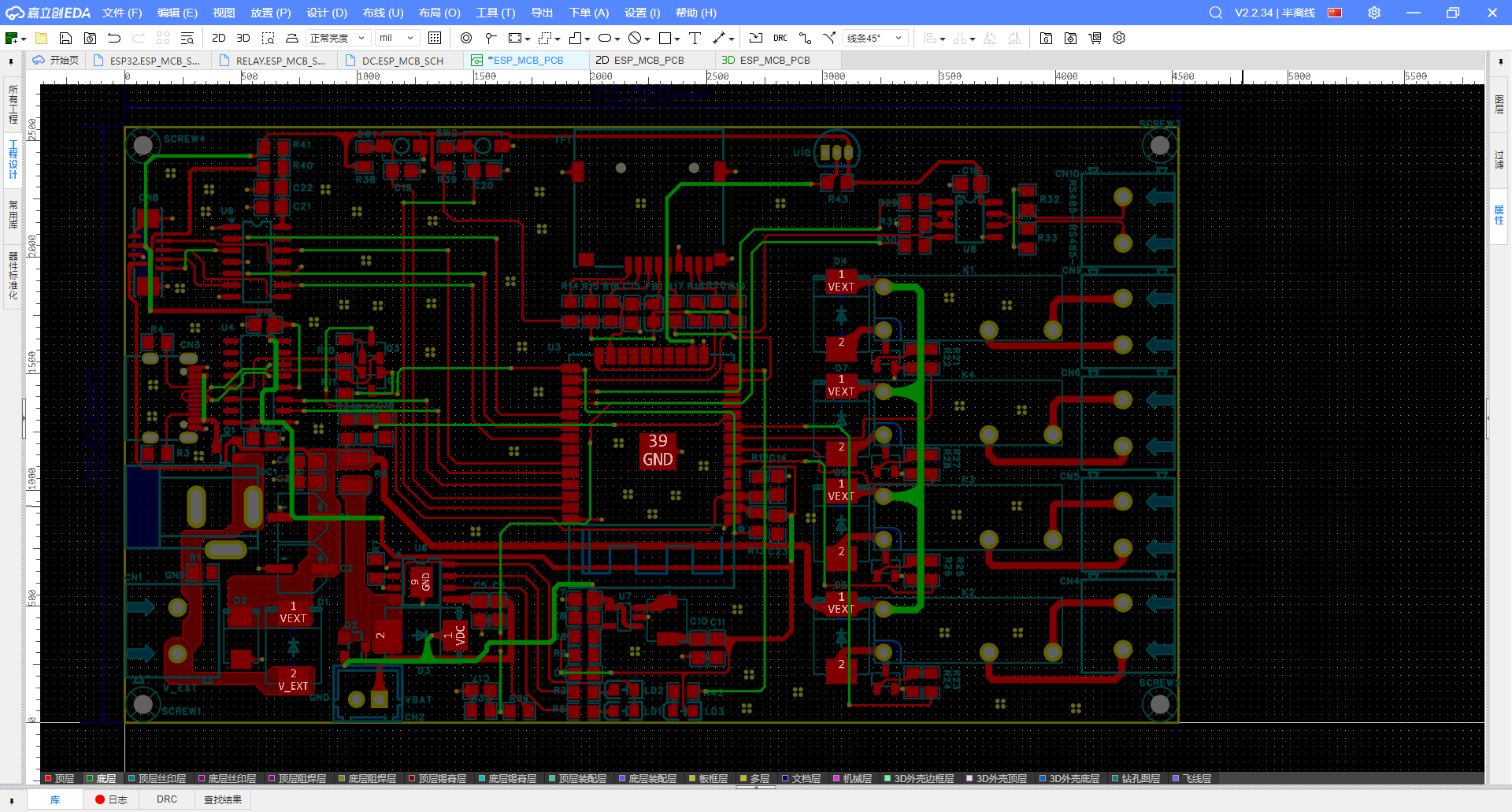Open the 查找结果 bottom panel
Viewport: 1512px width, 812px height.
[223, 799]
